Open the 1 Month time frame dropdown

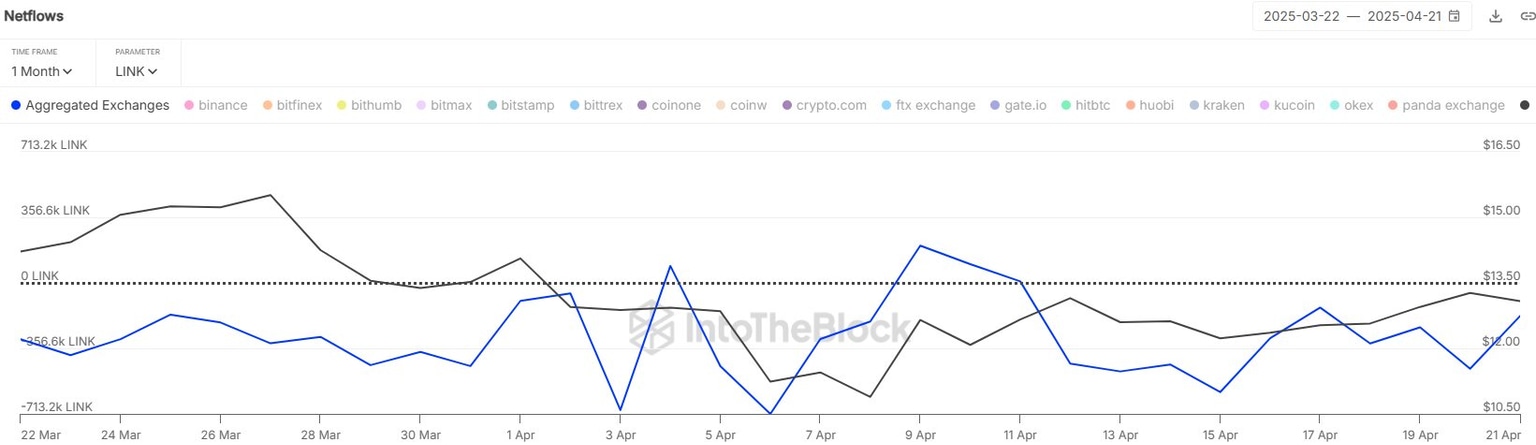pos(42,71)
